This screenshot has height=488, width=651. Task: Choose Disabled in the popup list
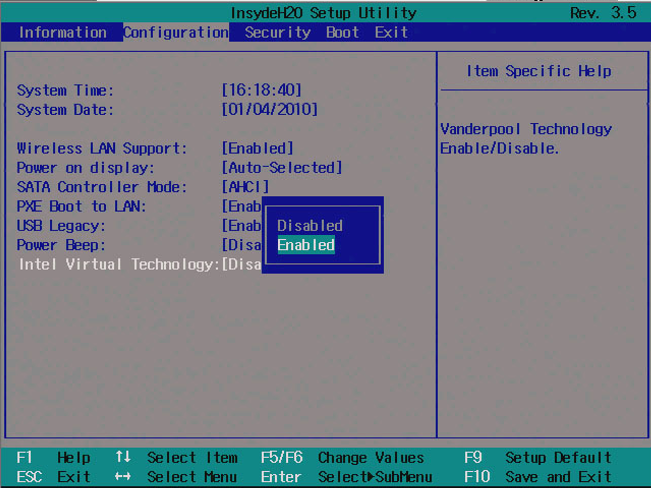point(310,226)
